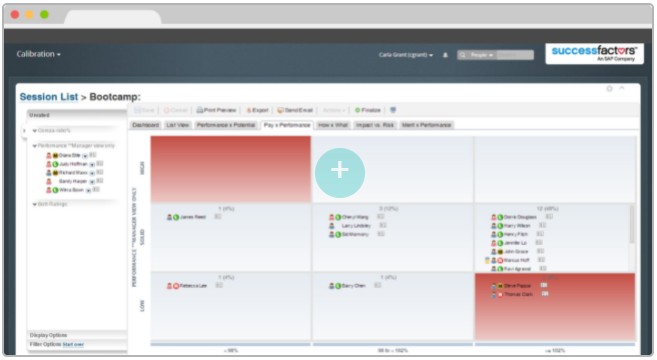Switch to the Dashboard tab
Screen dimensions: 657x360
(145, 125)
